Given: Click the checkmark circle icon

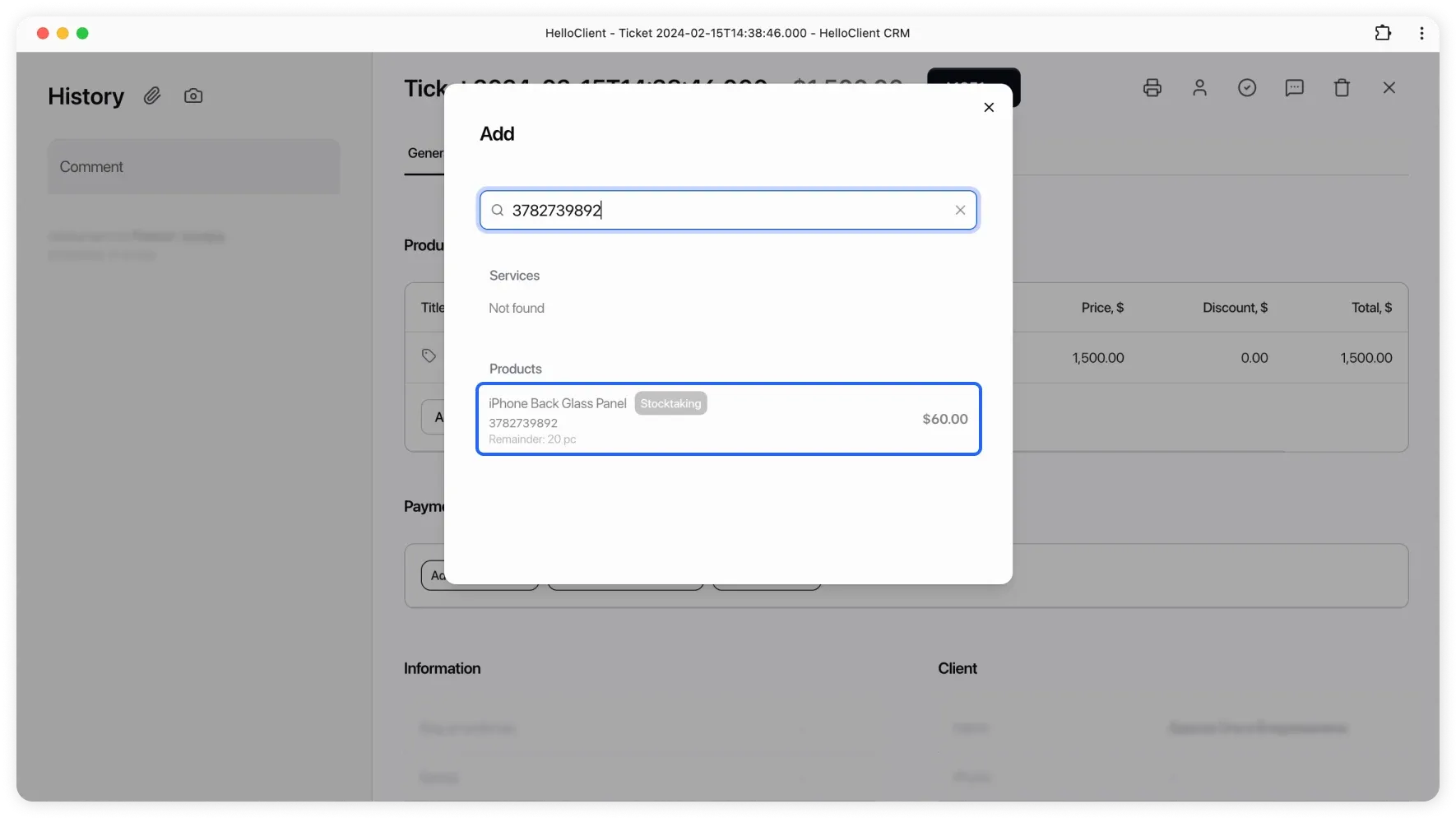Looking at the screenshot, I should coord(1247,88).
